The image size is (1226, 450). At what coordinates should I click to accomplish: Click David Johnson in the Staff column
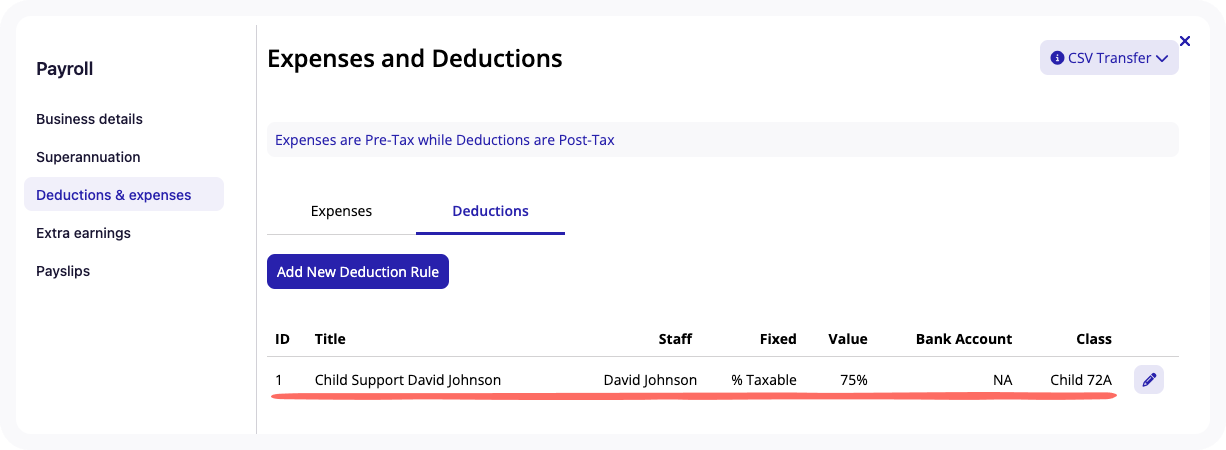click(x=650, y=380)
